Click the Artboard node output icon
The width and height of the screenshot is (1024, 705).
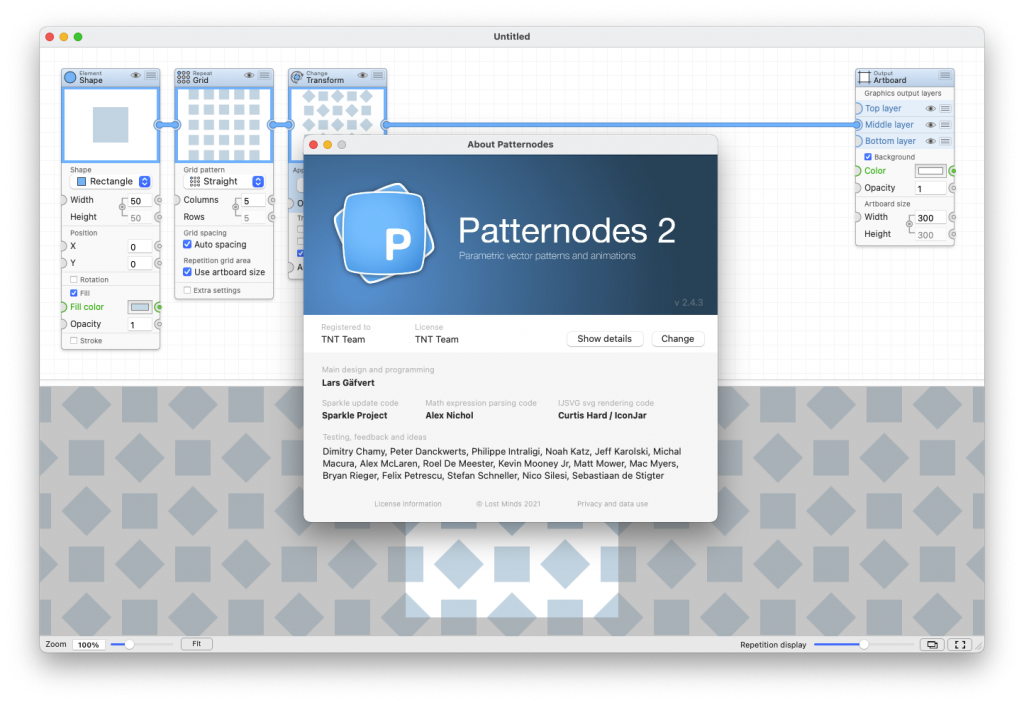pos(865,77)
